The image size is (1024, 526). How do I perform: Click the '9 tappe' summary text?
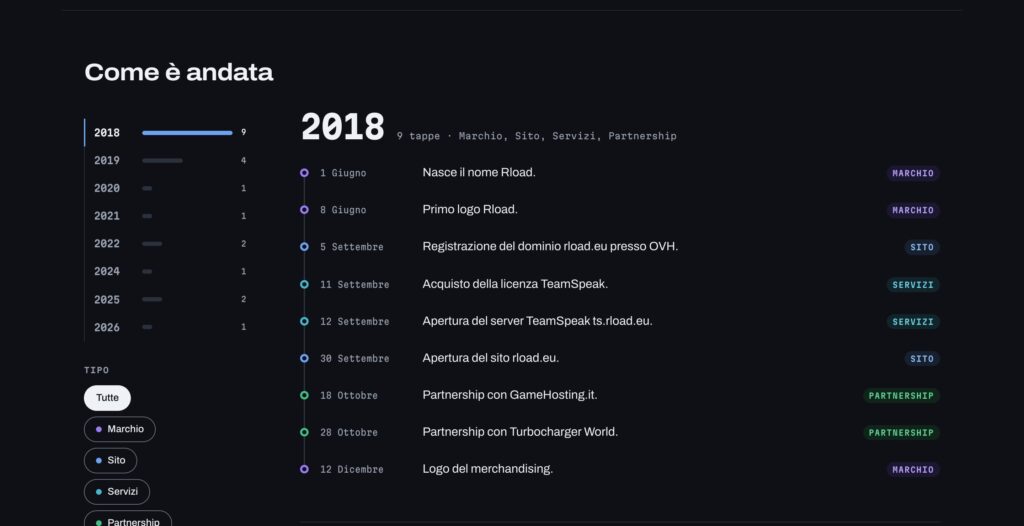coord(418,136)
